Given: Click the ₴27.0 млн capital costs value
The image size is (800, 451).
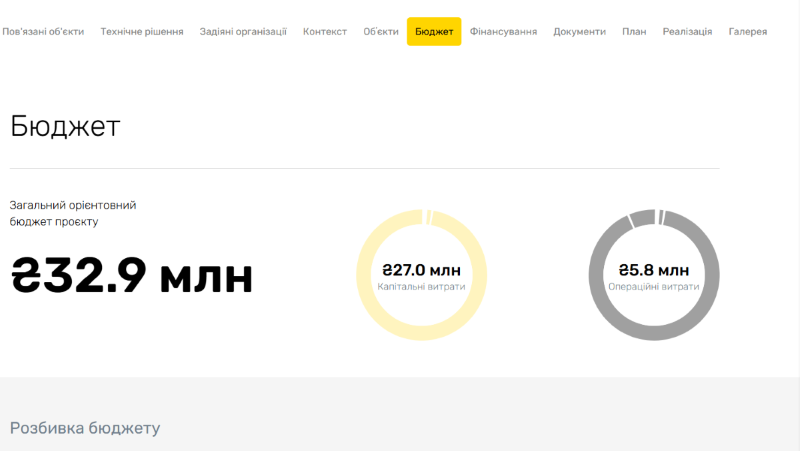Looking at the screenshot, I should [x=421, y=270].
